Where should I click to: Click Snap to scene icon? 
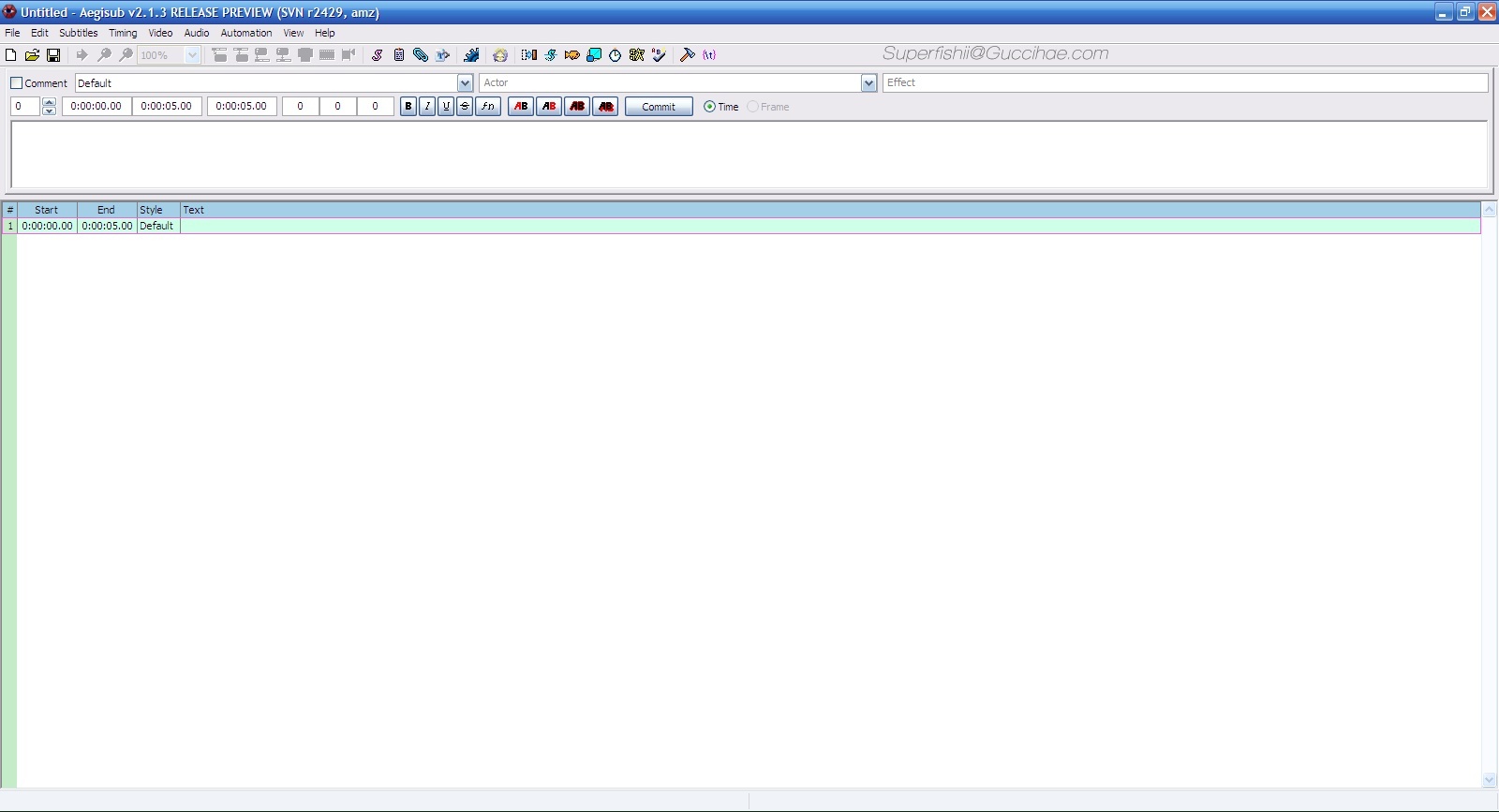pyautogui.click(x=326, y=55)
